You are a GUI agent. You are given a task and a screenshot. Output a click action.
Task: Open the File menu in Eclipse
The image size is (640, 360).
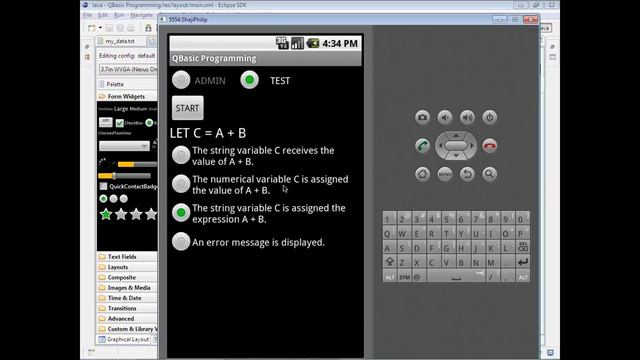(87, 15)
